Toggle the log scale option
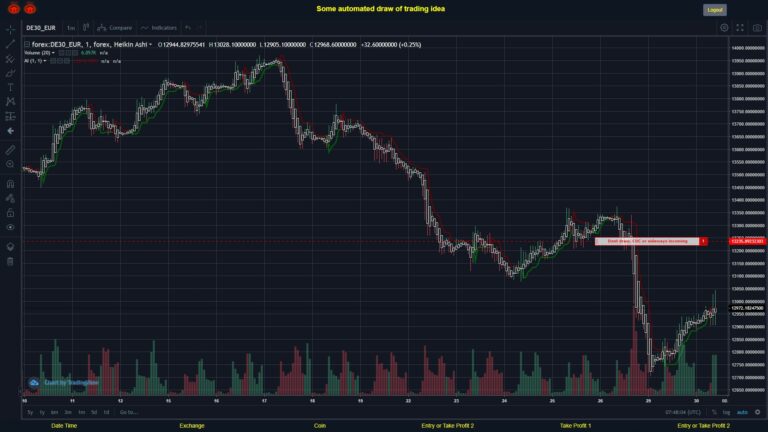Image resolution: width=768 pixels, height=432 pixels. (x=726, y=412)
